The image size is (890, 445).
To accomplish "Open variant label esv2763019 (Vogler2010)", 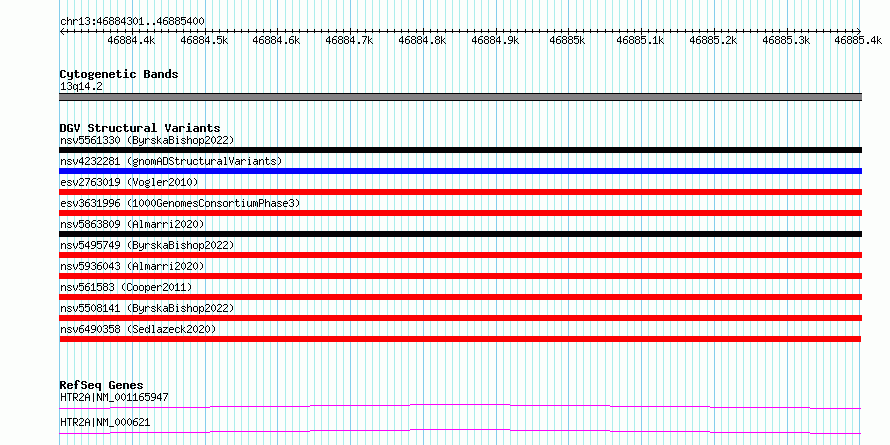I will (x=129, y=182).
